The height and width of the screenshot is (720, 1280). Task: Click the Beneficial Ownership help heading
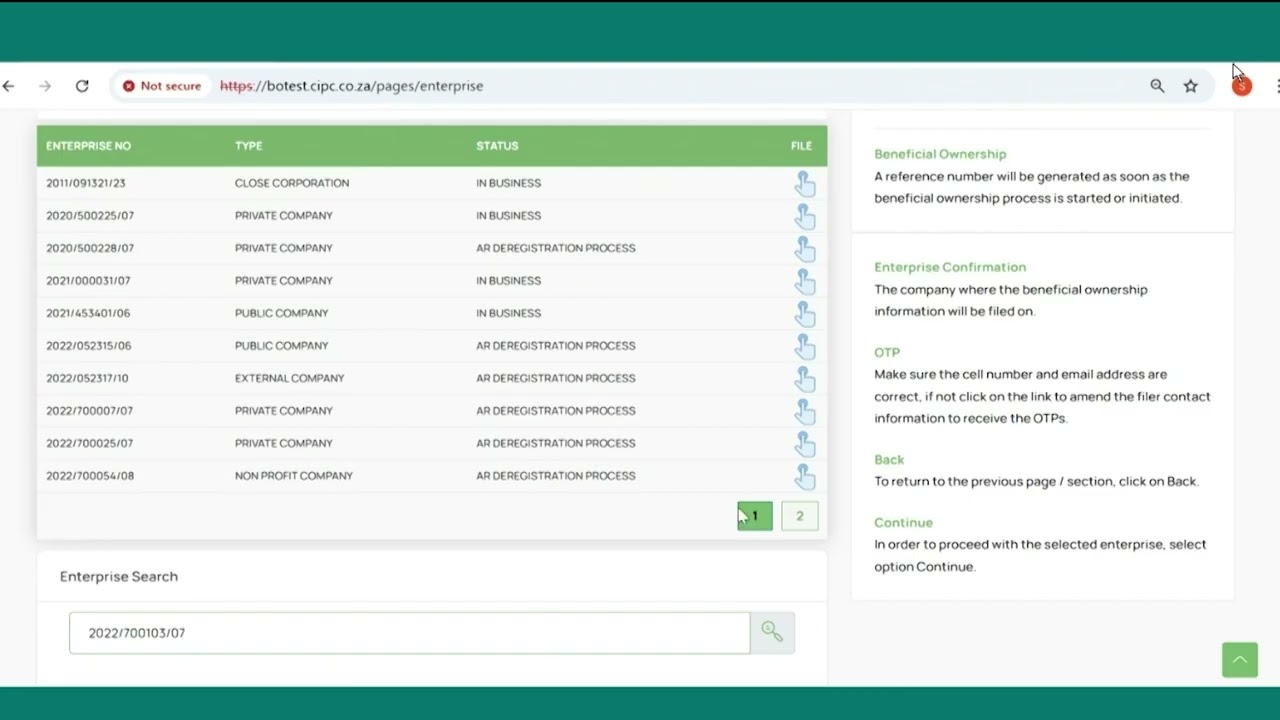[x=940, y=154]
